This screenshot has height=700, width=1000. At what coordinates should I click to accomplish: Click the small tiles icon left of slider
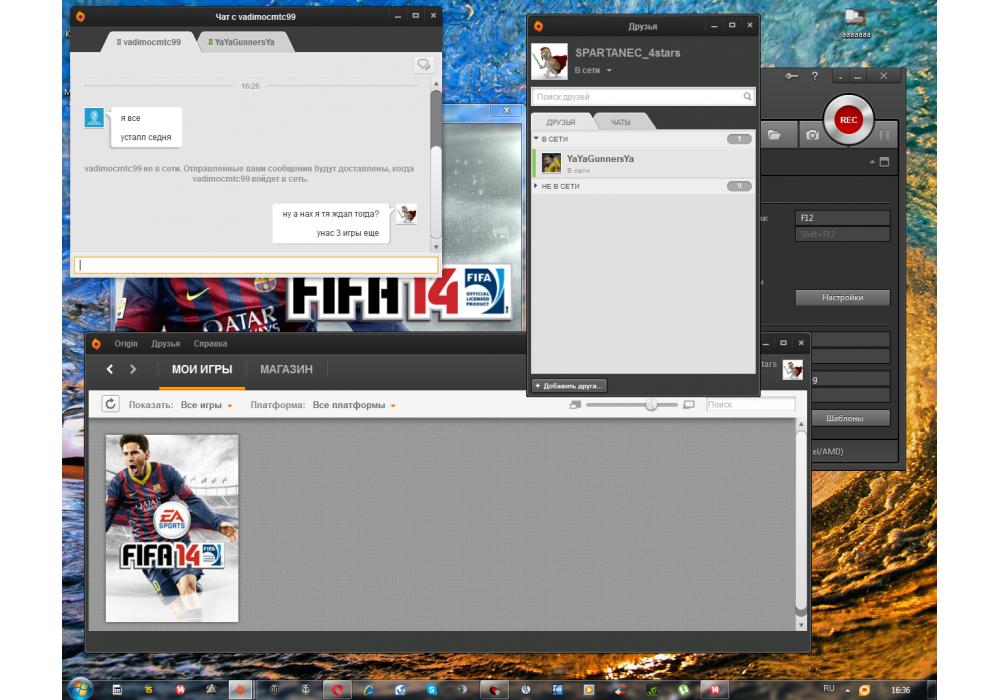[x=575, y=405]
